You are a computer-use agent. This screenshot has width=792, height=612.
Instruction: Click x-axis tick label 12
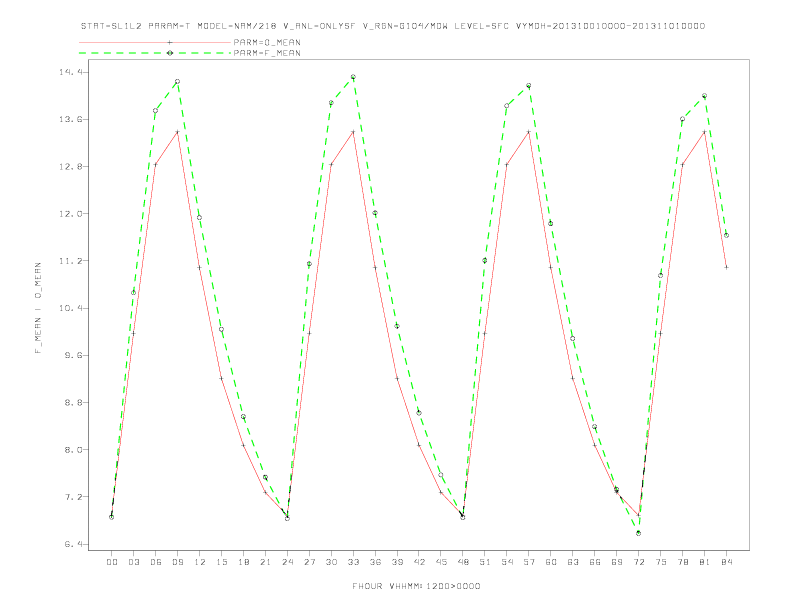point(200,562)
